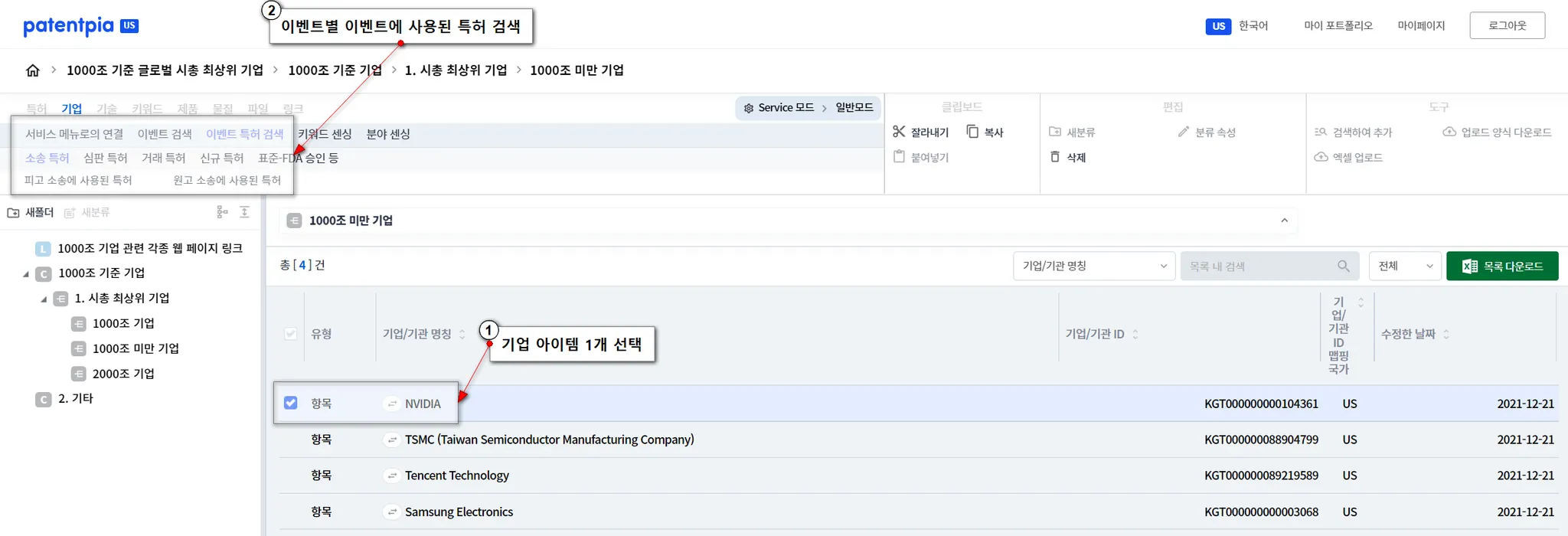Click breadcrumb 1. 시총 최상위 기업

(456, 70)
